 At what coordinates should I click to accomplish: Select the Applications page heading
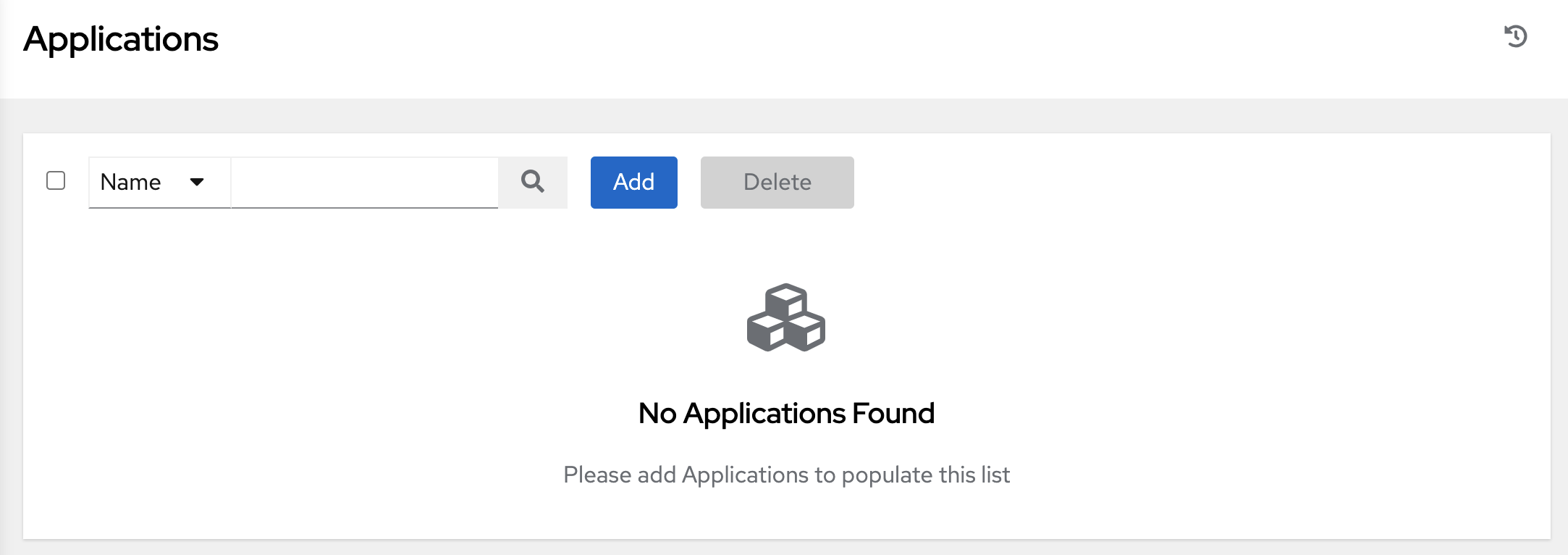tap(122, 41)
